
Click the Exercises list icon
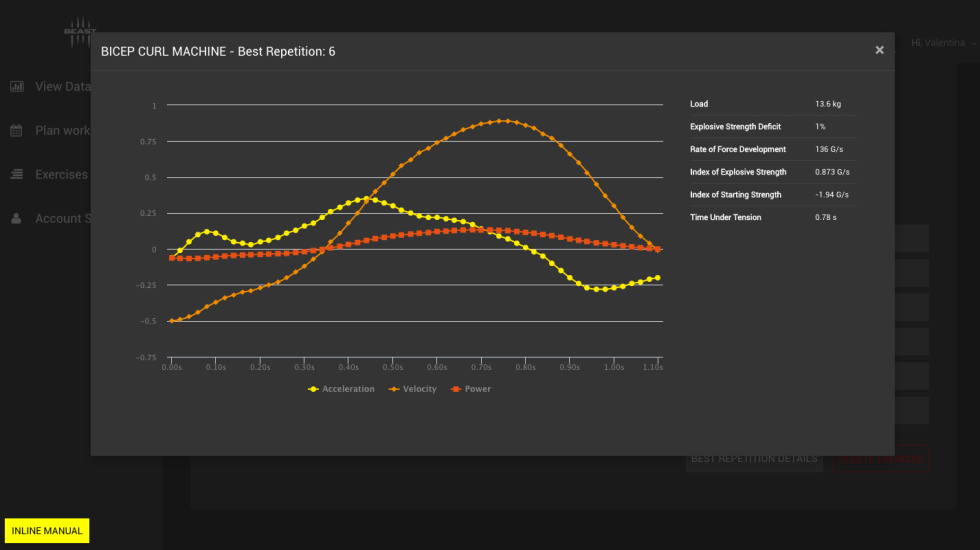coord(17,175)
